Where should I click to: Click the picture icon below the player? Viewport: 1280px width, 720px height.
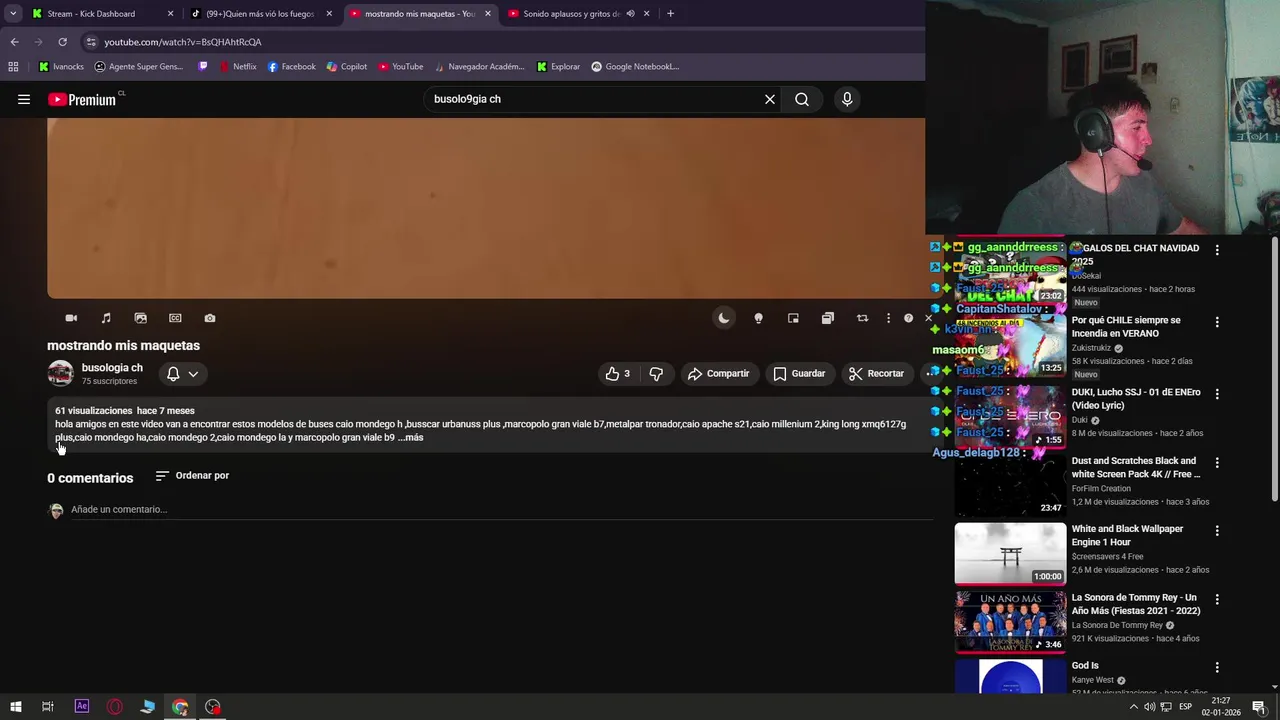[x=141, y=318]
